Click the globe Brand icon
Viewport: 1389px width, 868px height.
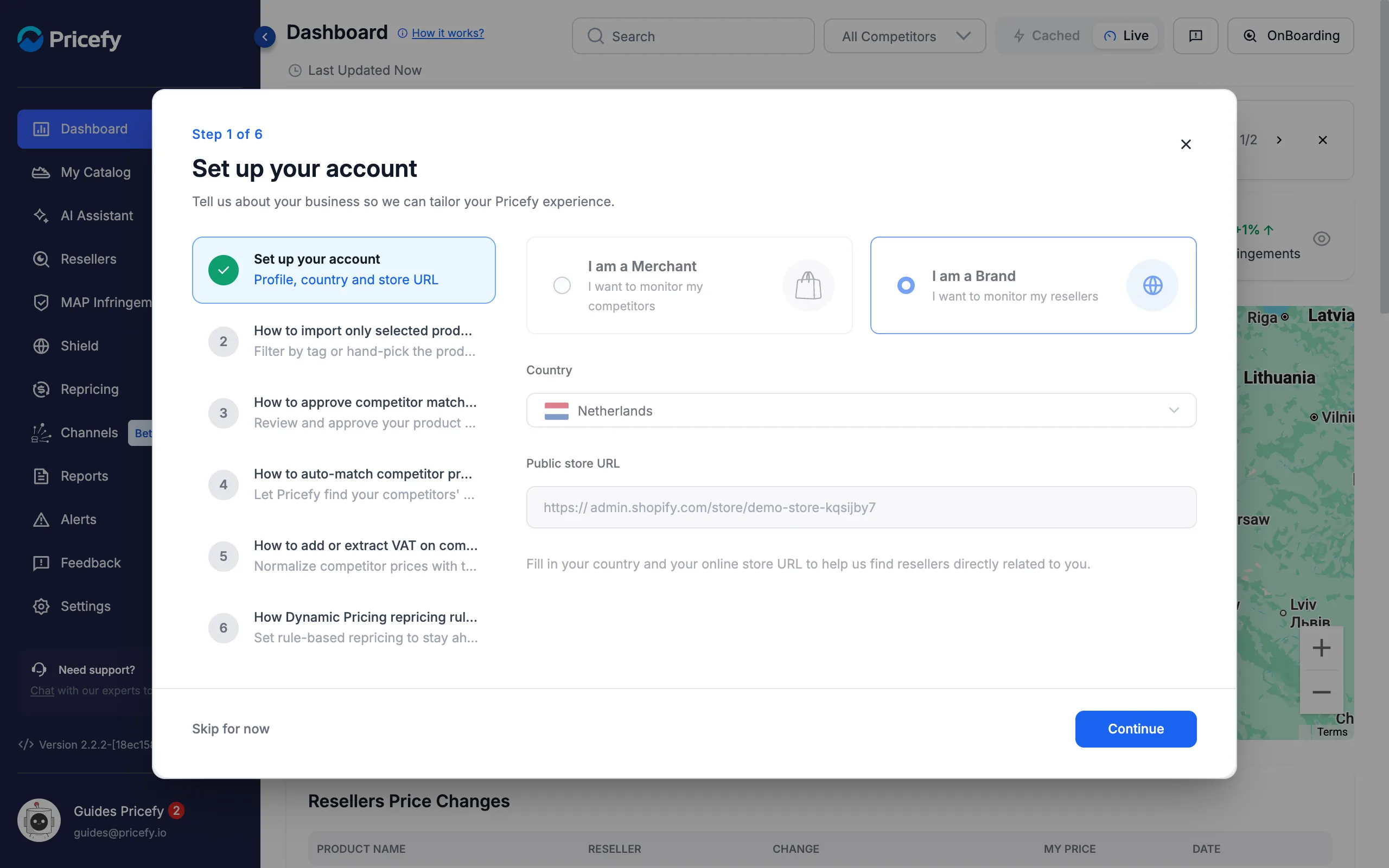pos(1152,285)
